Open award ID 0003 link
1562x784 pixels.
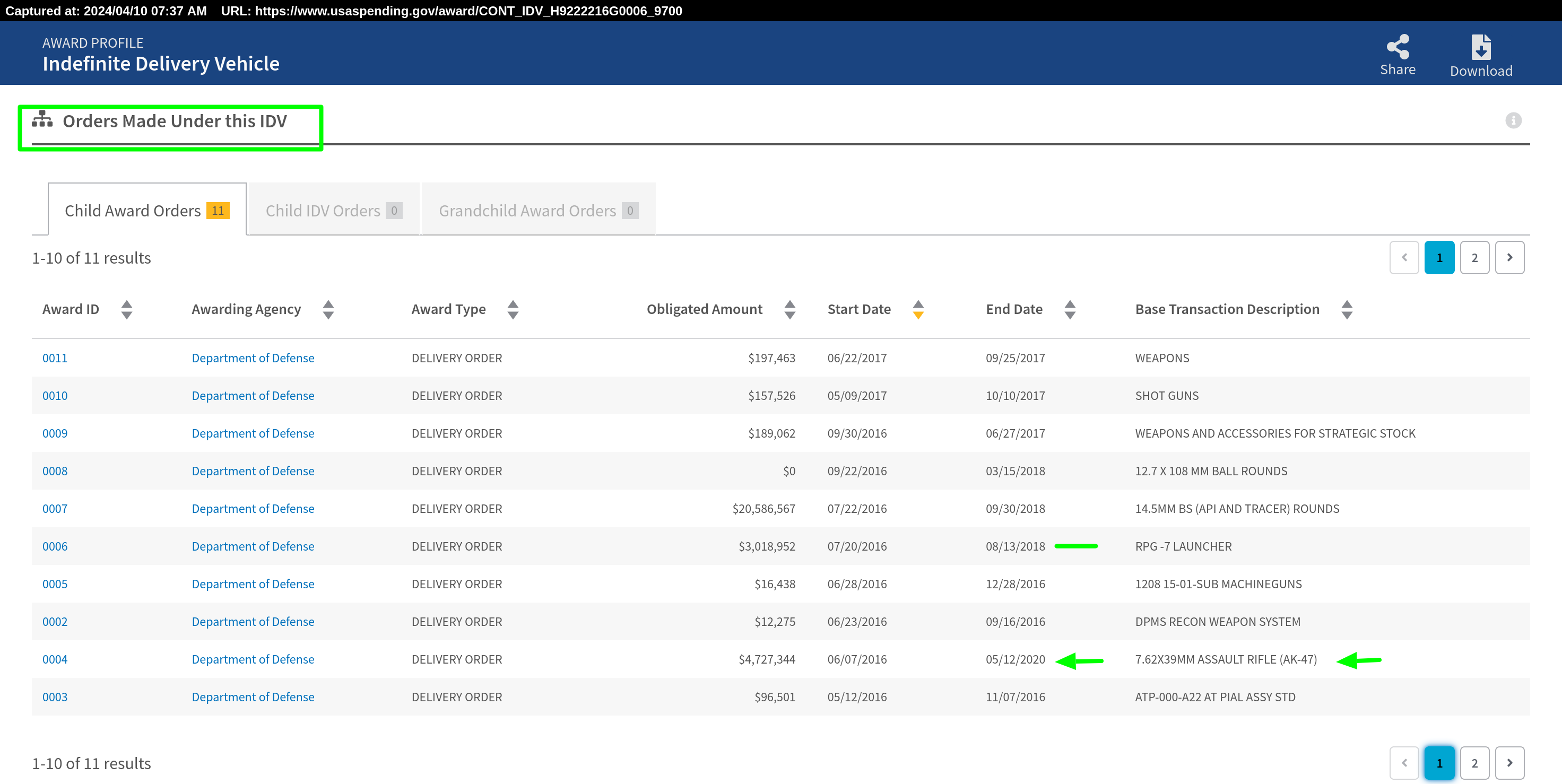pos(55,696)
